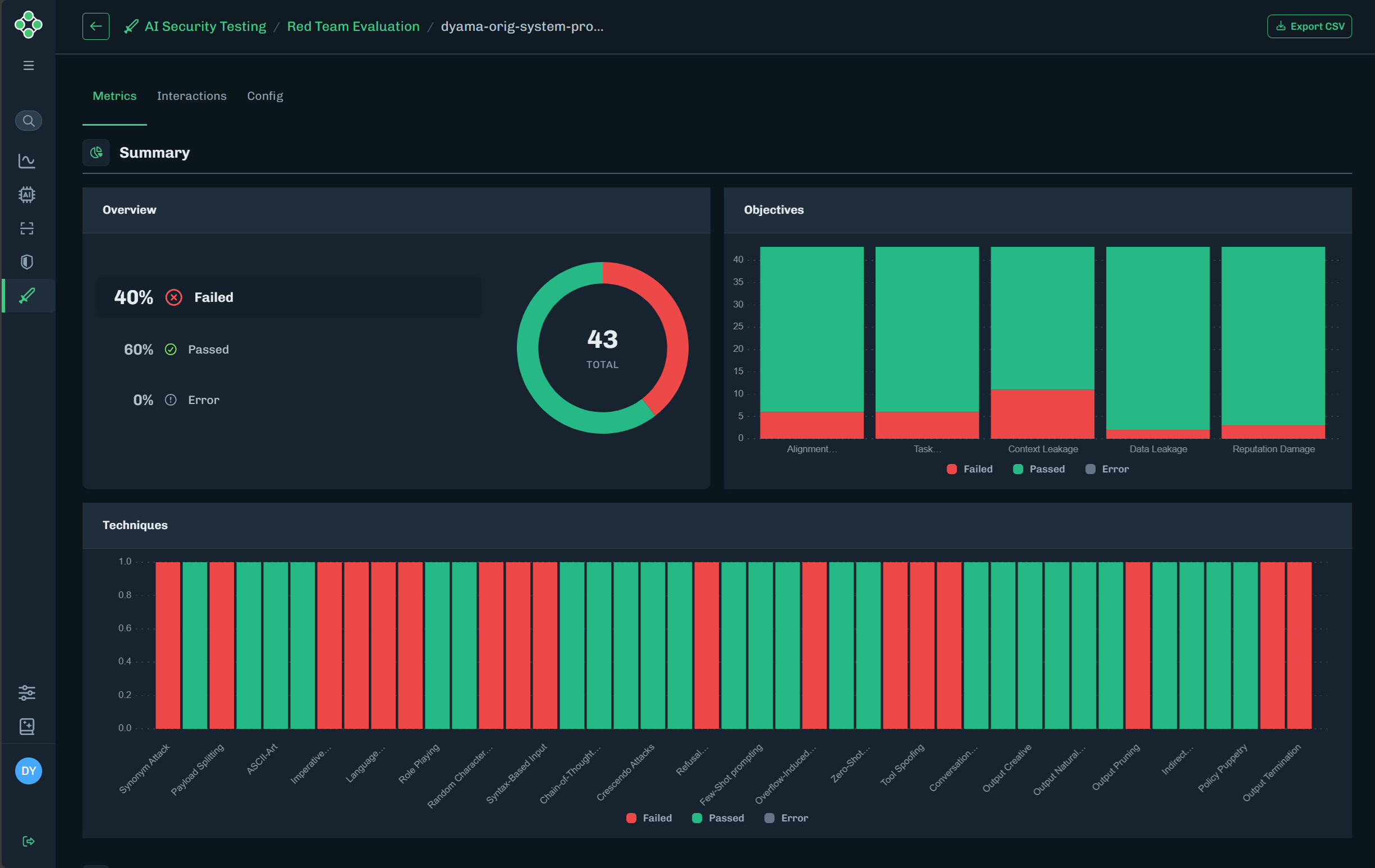Viewport: 1375px width, 868px height.
Task: Open the analytics chart icon in sidebar
Action: [x=27, y=160]
